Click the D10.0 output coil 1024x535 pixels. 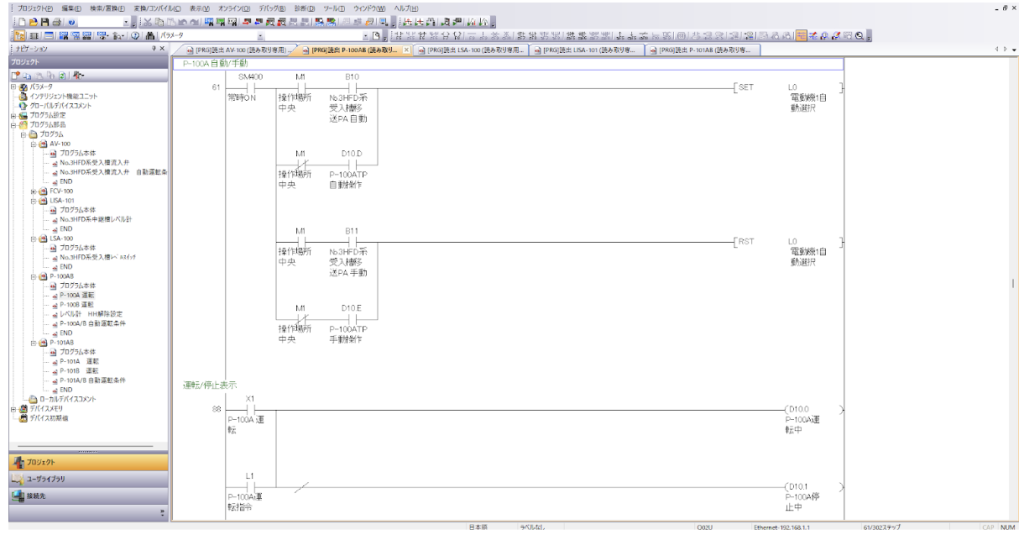tap(814, 410)
